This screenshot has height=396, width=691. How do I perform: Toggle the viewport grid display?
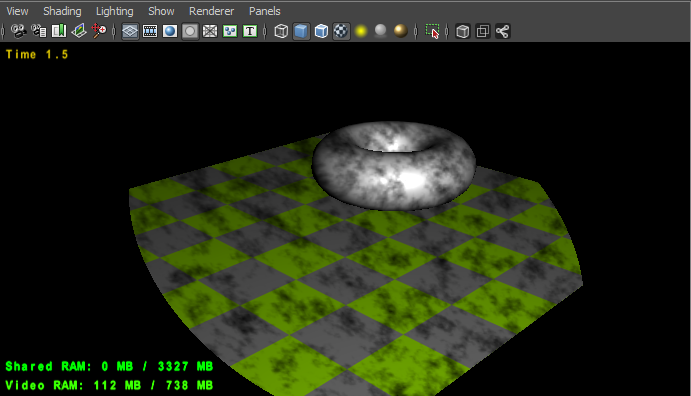[x=130, y=31]
